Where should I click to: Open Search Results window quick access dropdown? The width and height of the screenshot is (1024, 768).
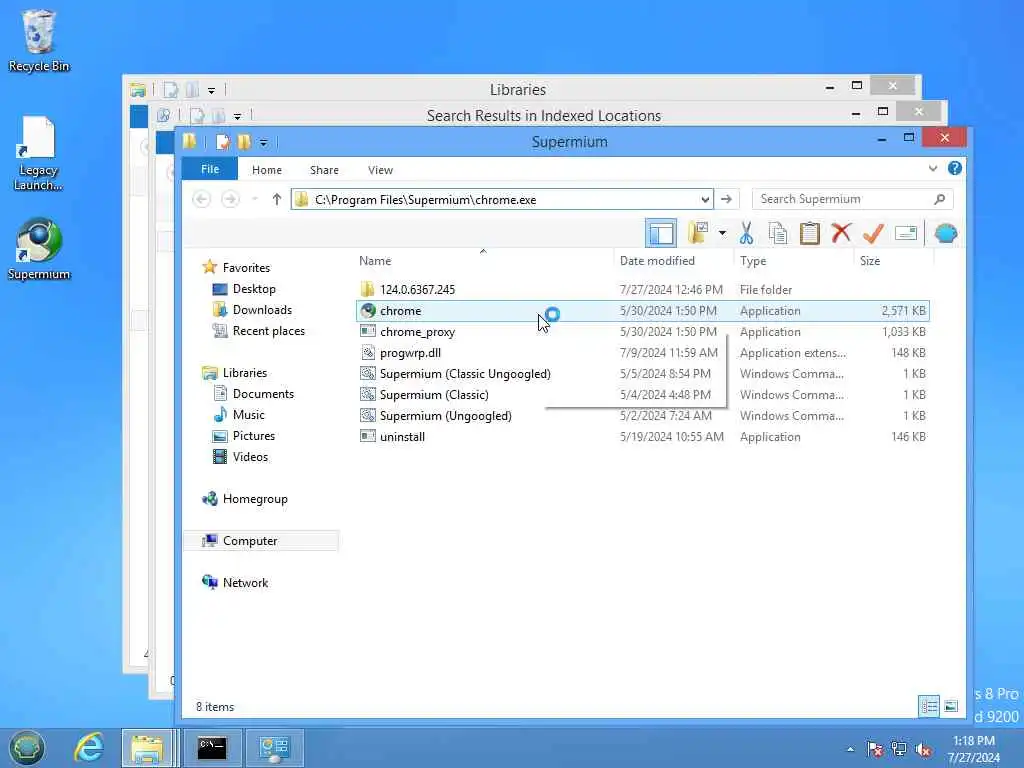click(238, 116)
